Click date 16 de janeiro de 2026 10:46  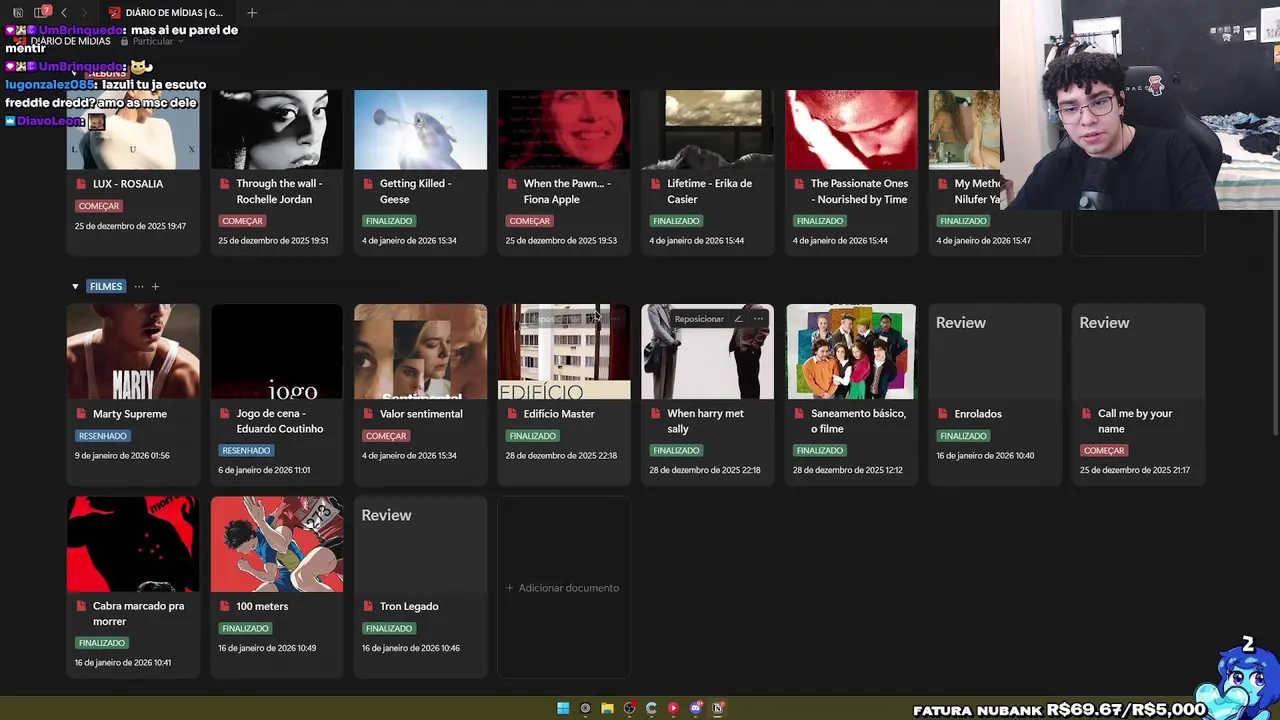411,649
